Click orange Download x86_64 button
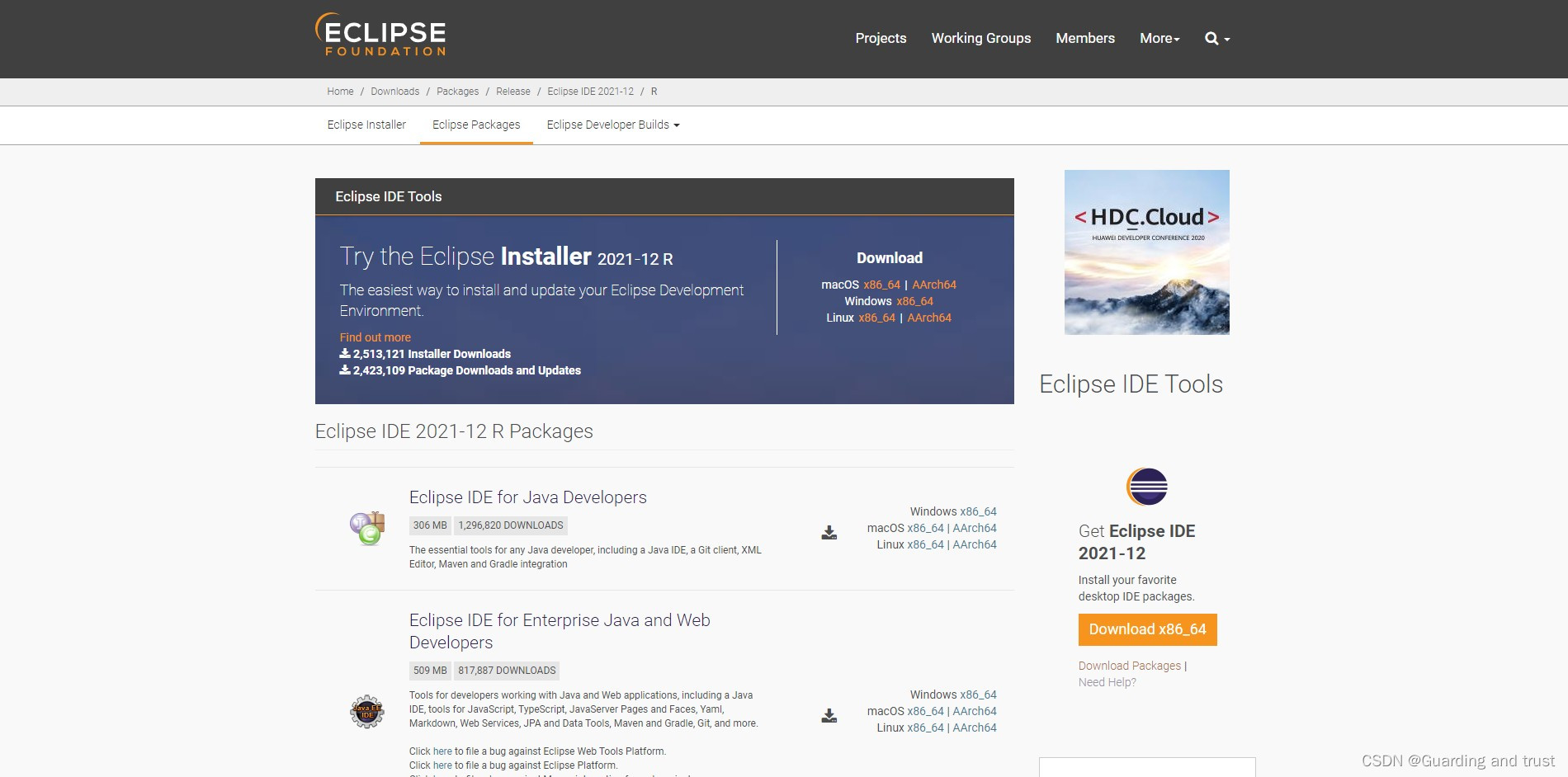The height and width of the screenshot is (777, 1568). (1147, 629)
